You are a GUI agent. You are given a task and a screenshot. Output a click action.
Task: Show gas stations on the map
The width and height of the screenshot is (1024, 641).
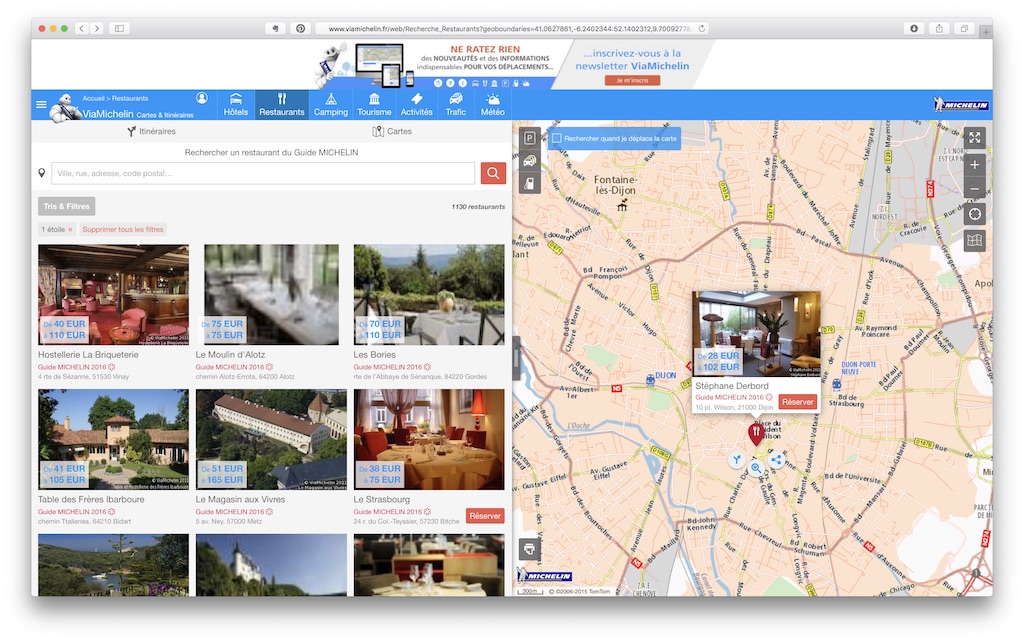point(530,182)
